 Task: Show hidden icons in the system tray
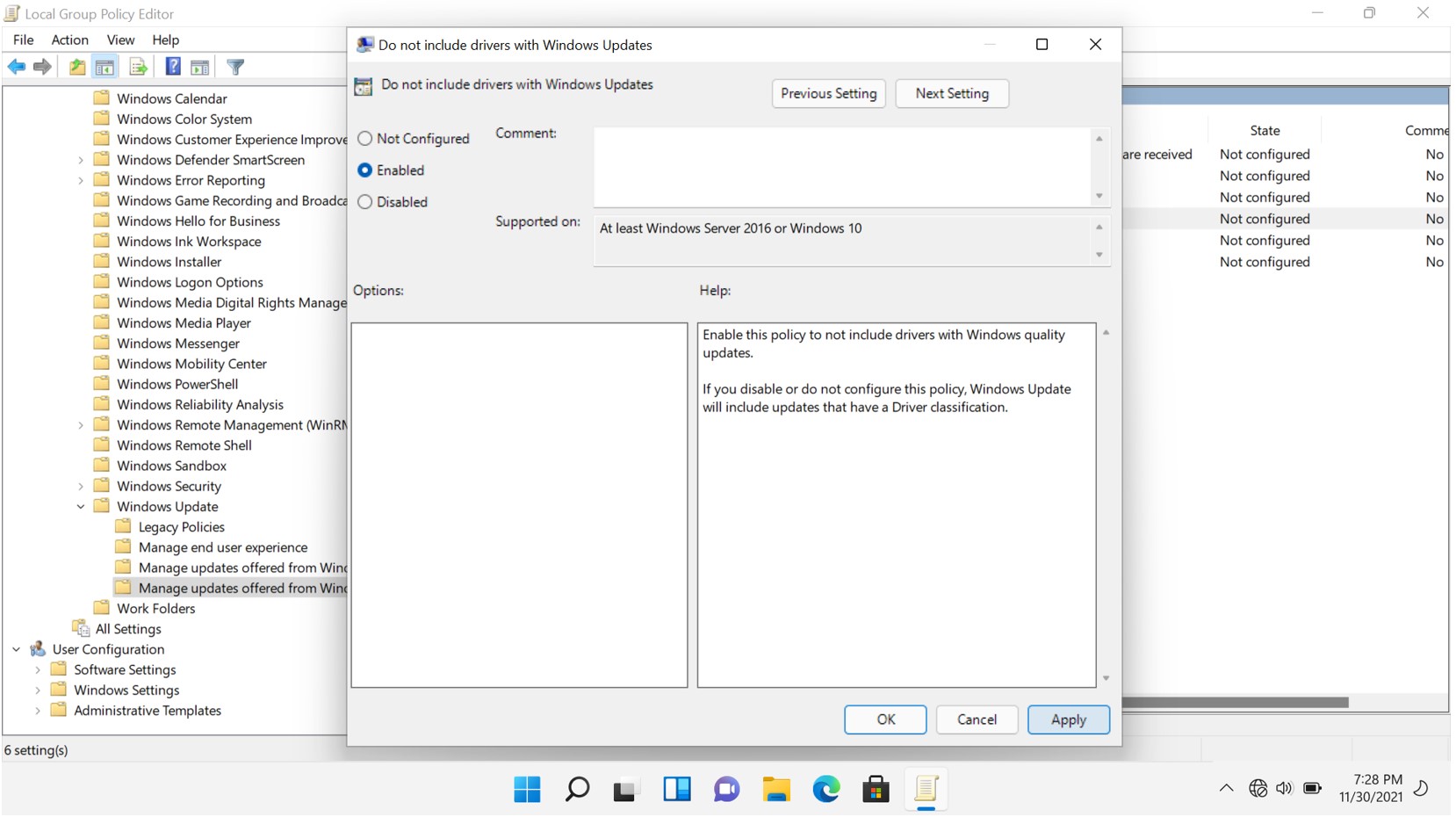click(1226, 788)
